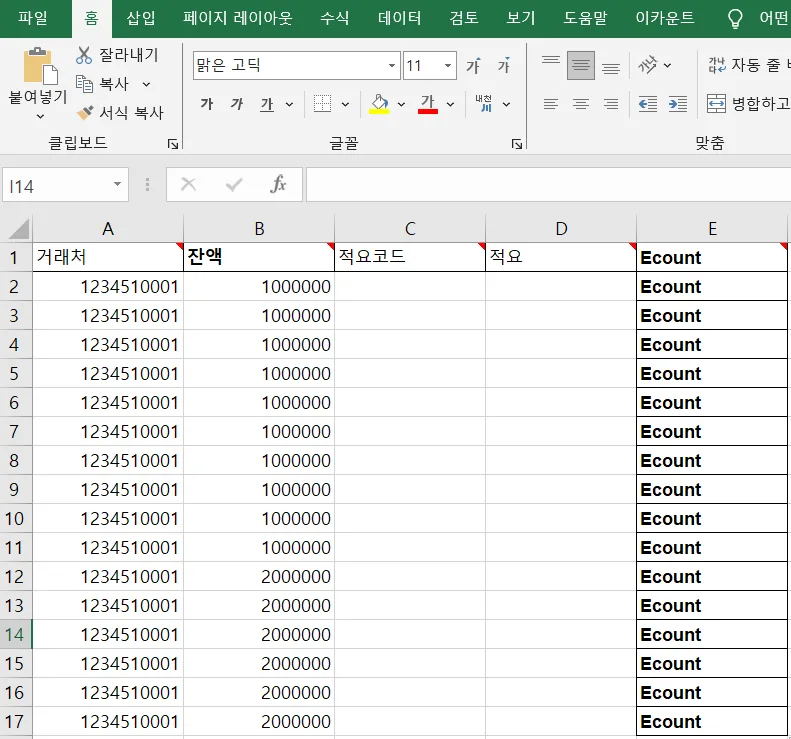Image resolution: width=791 pixels, height=739 pixels.
Task: Open the Name Box dropdown arrow
Action: tap(118, 184)
